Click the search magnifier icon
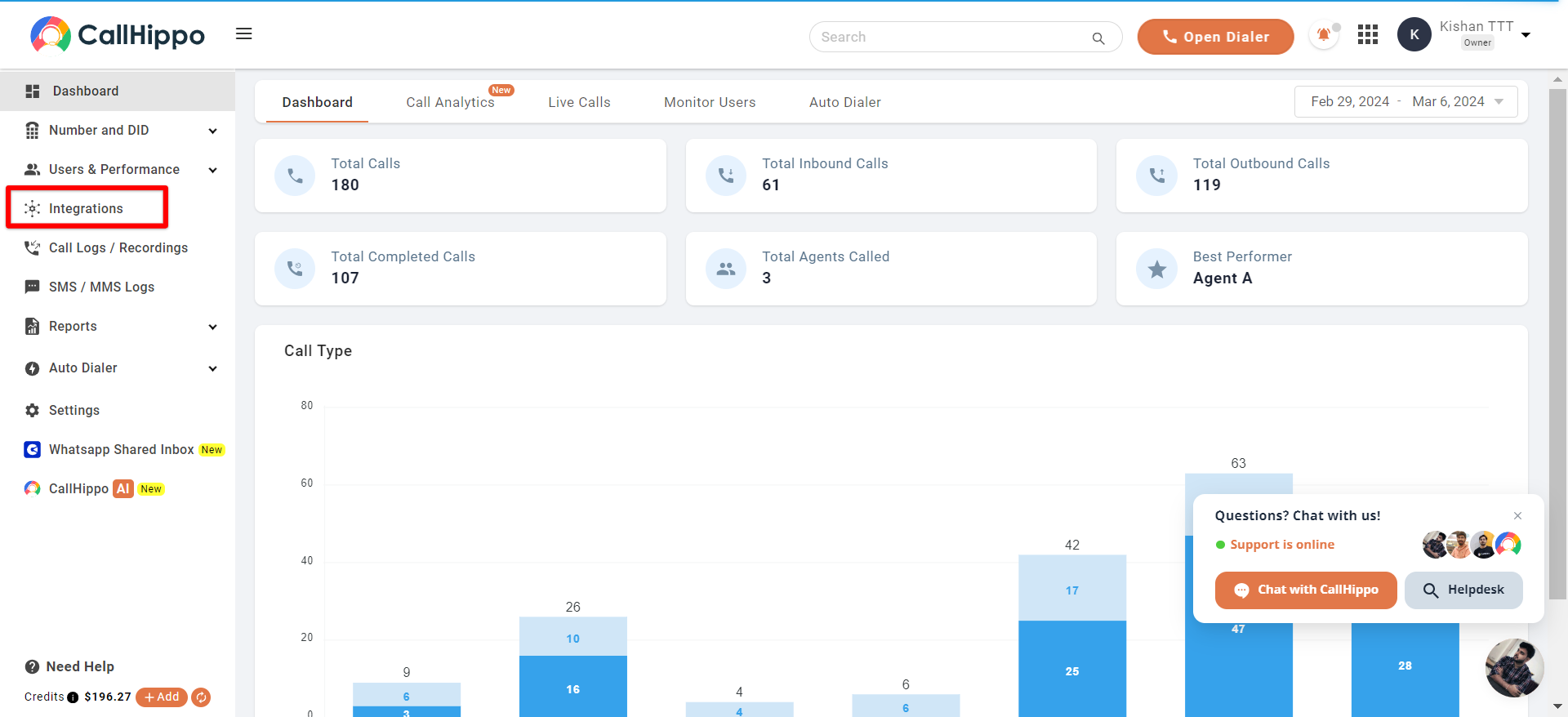 (x=1098, y=38)
